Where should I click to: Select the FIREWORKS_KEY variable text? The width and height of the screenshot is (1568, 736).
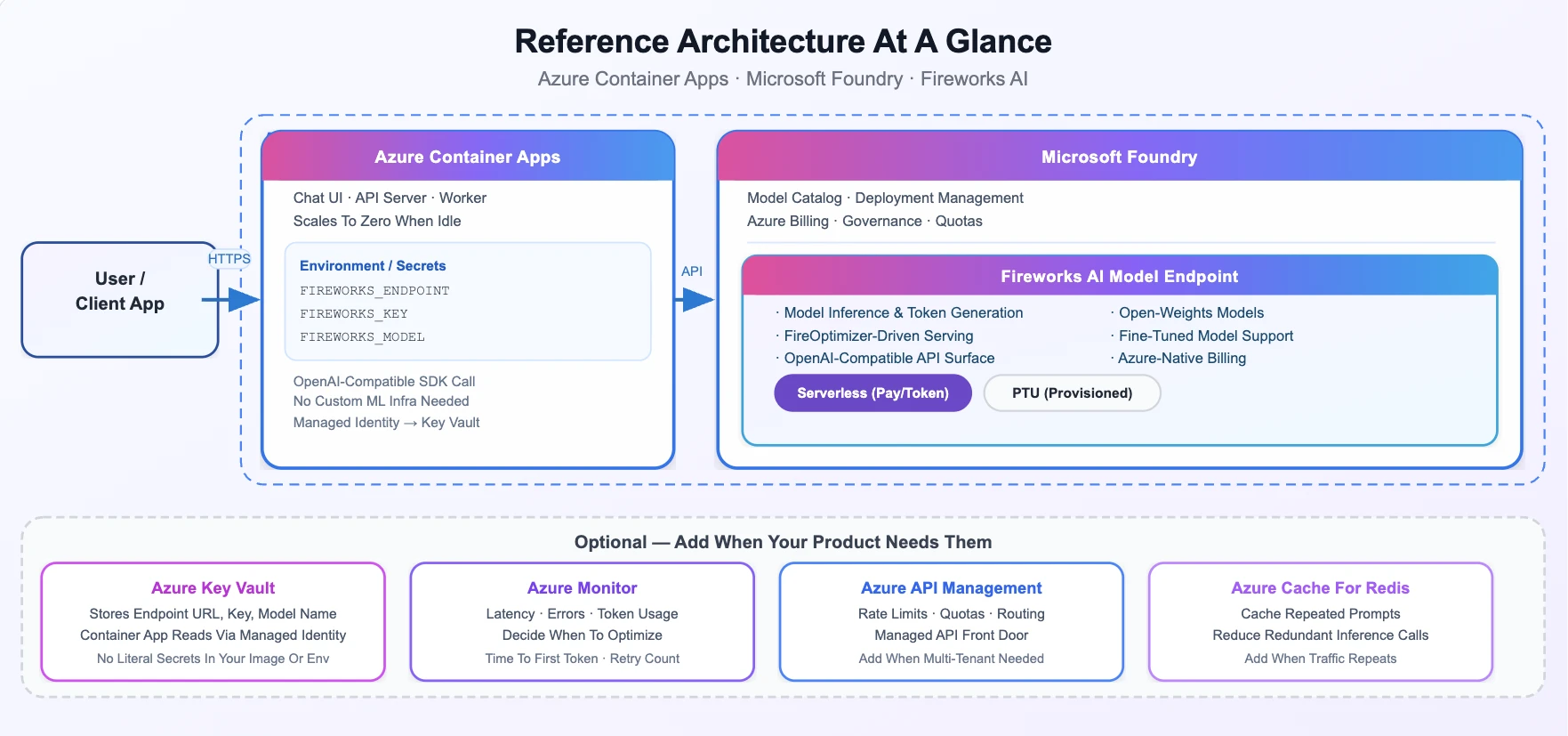pos(354,314)
